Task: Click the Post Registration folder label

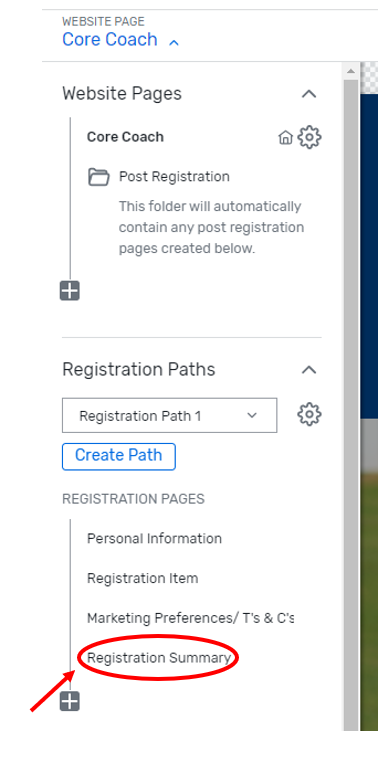Action: click(174, 176)
